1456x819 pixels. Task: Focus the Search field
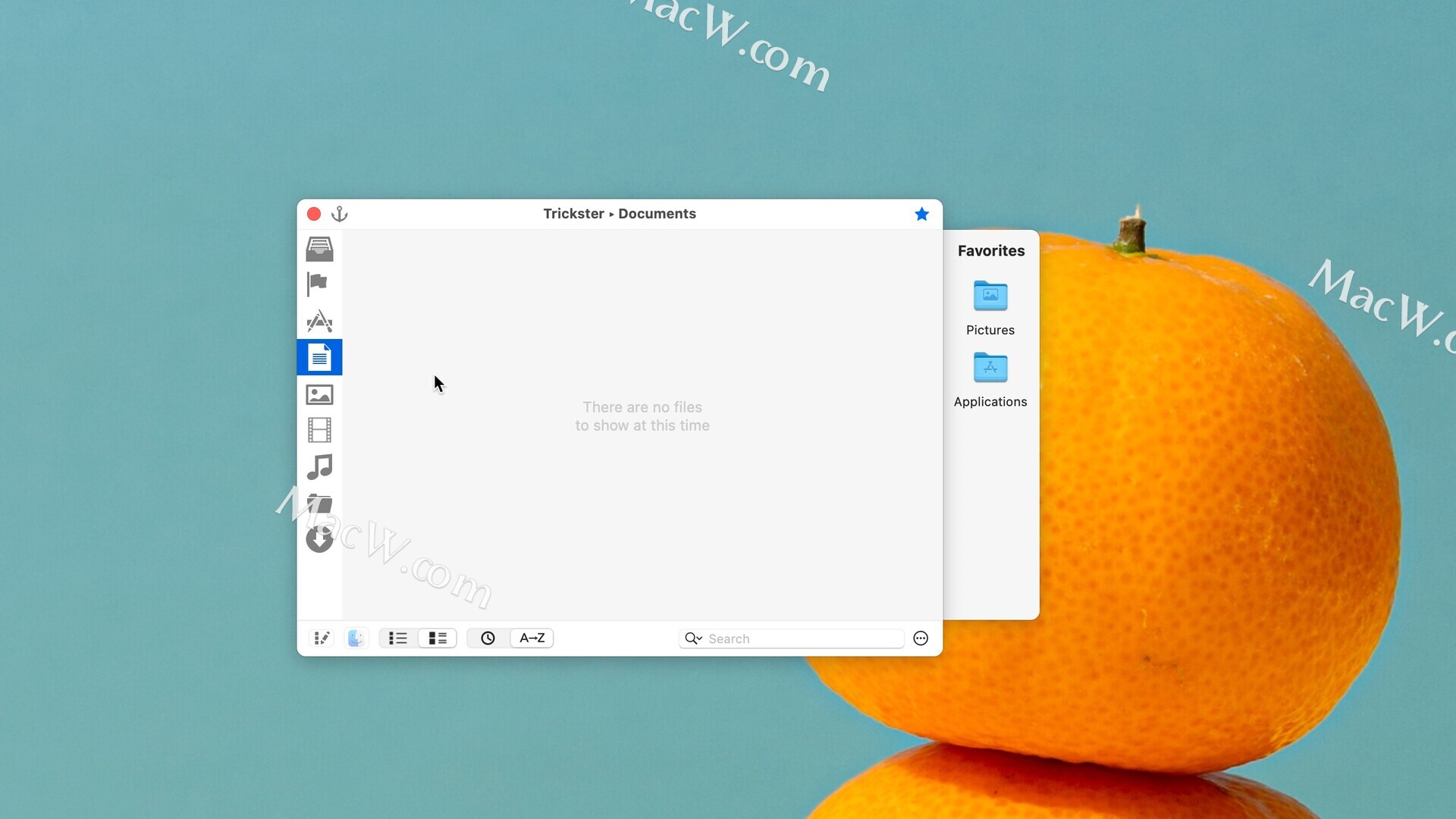click(x=791, y=639)
